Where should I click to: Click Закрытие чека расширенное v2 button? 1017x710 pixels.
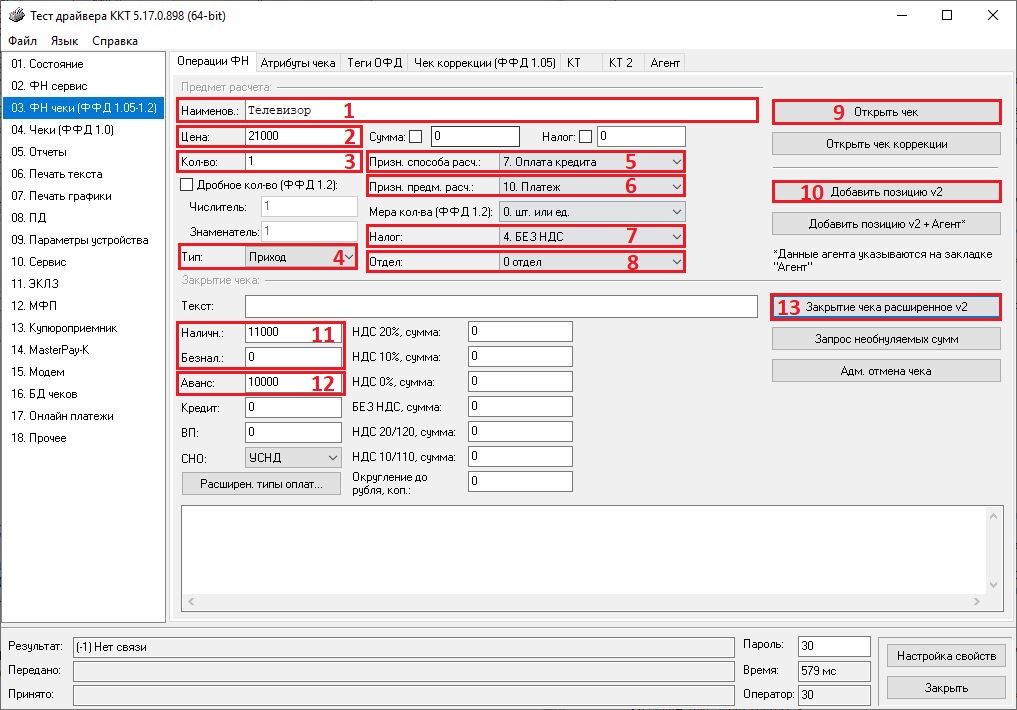[x=886, y=307]
